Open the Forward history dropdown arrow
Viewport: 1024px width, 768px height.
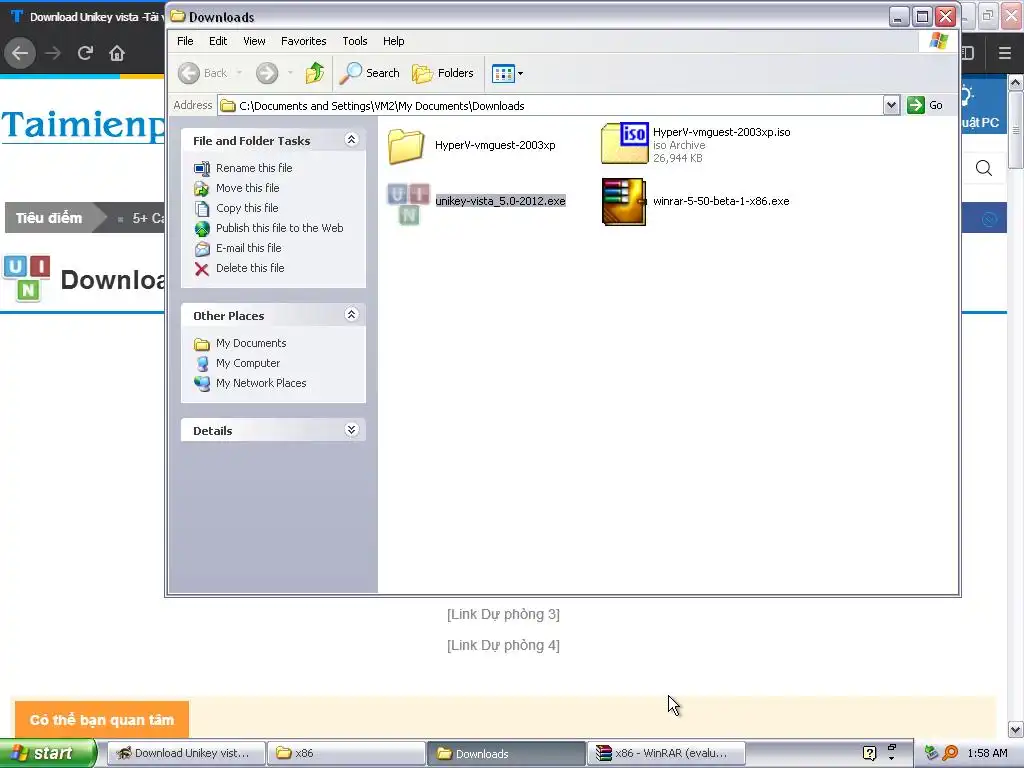(x=290, y=73)
